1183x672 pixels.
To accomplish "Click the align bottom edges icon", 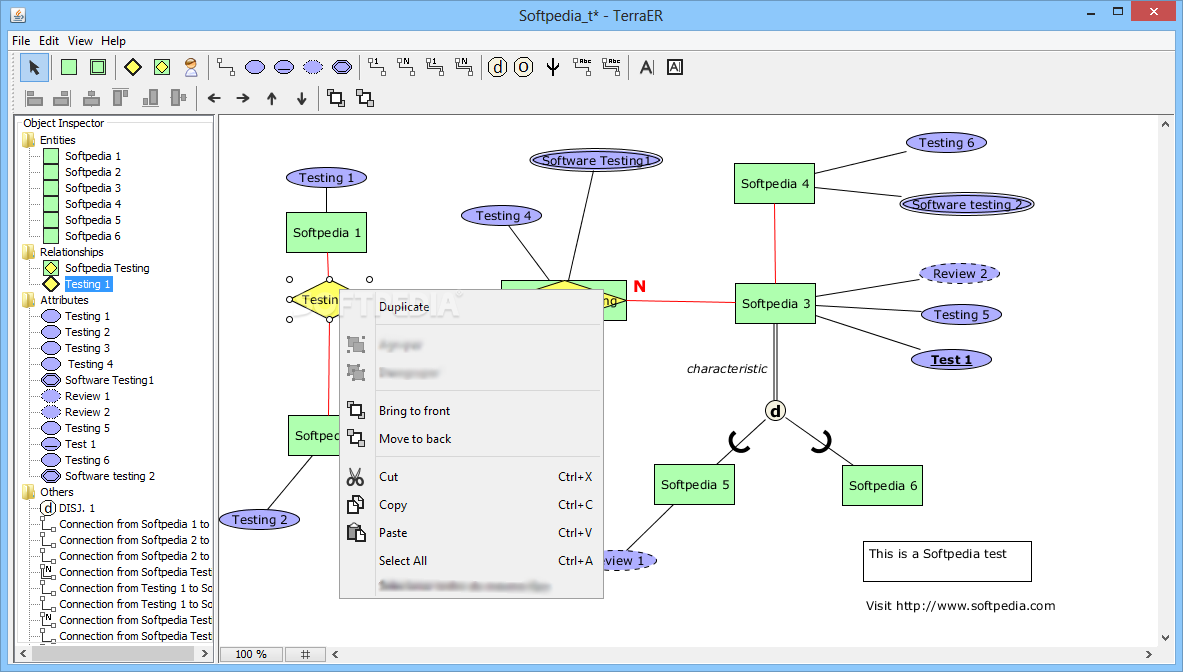I will pyautogui.click(x=150, y=98).
